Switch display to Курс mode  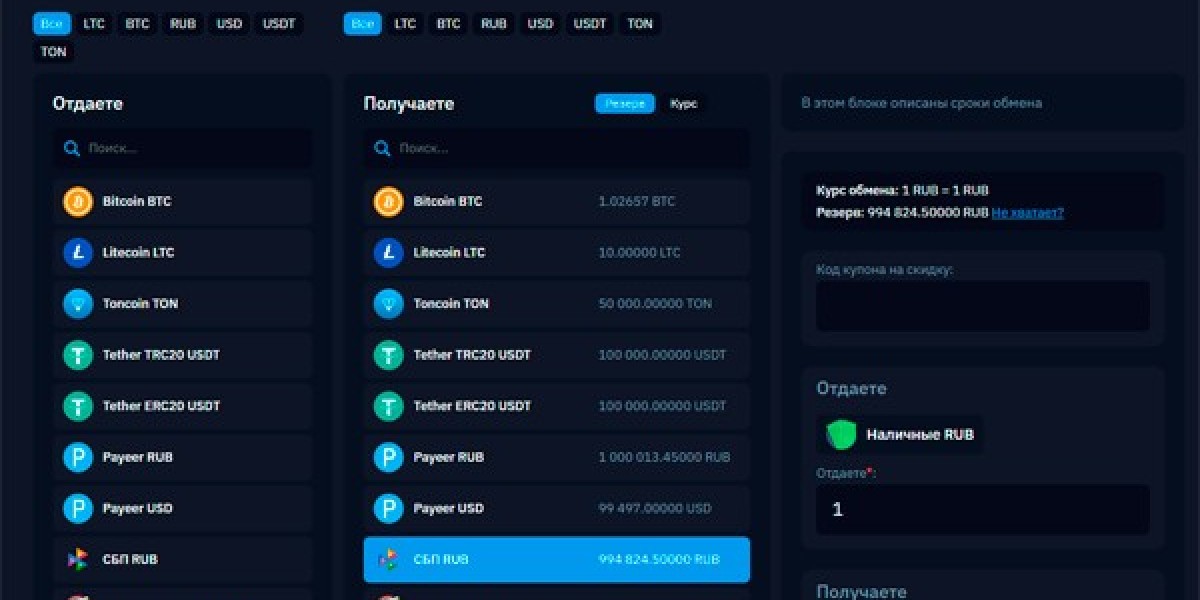tap(684, 103)
